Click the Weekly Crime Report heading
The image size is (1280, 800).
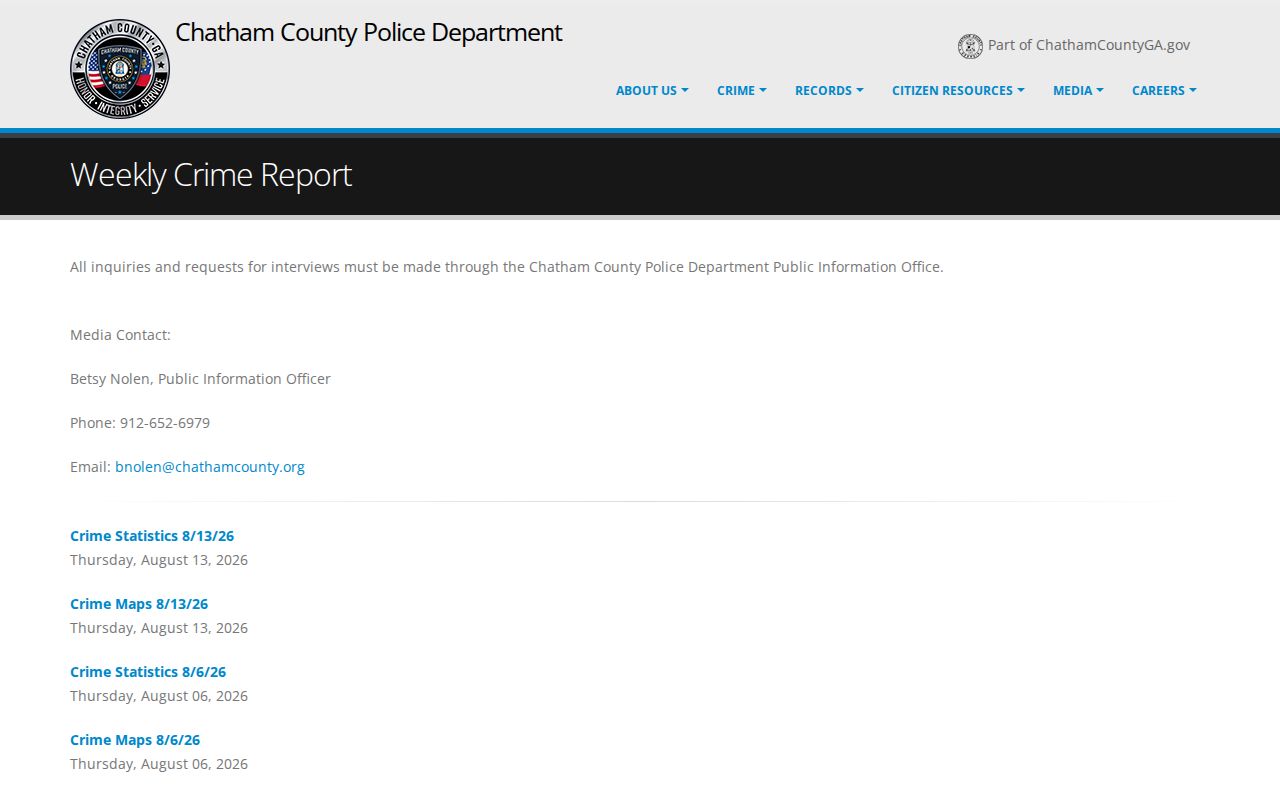211,175
